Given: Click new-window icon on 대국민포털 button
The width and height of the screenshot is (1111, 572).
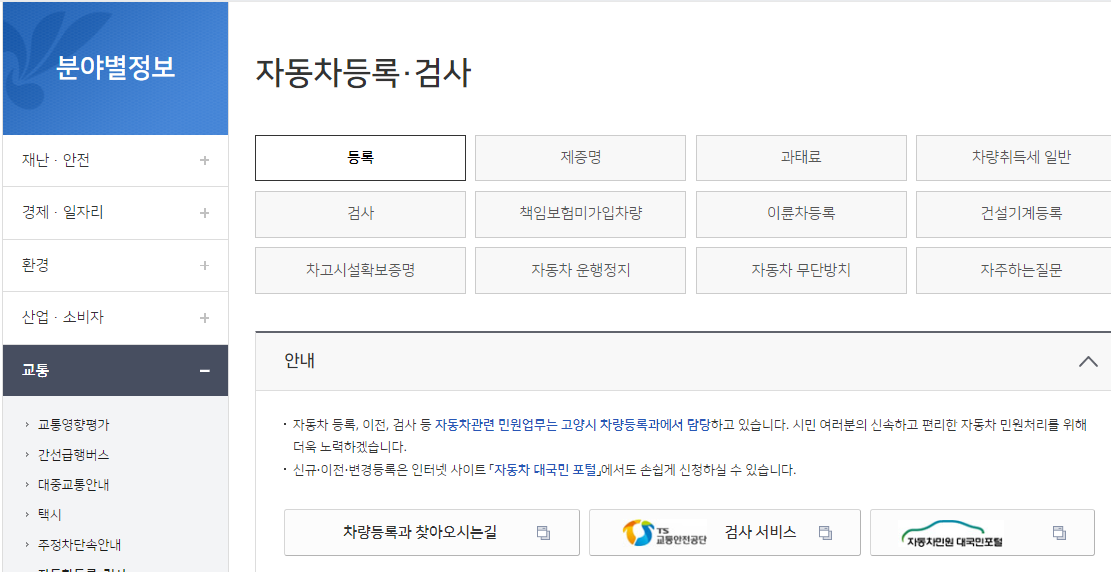Looking at the screenshot, I should pyautogui.click(x=1059, y=532).
